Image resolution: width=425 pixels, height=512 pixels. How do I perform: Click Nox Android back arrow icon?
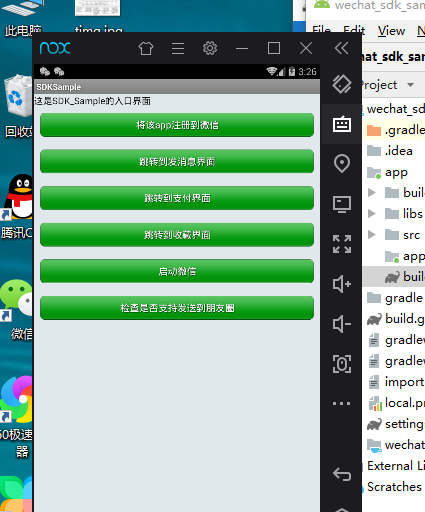coord(342,474)
